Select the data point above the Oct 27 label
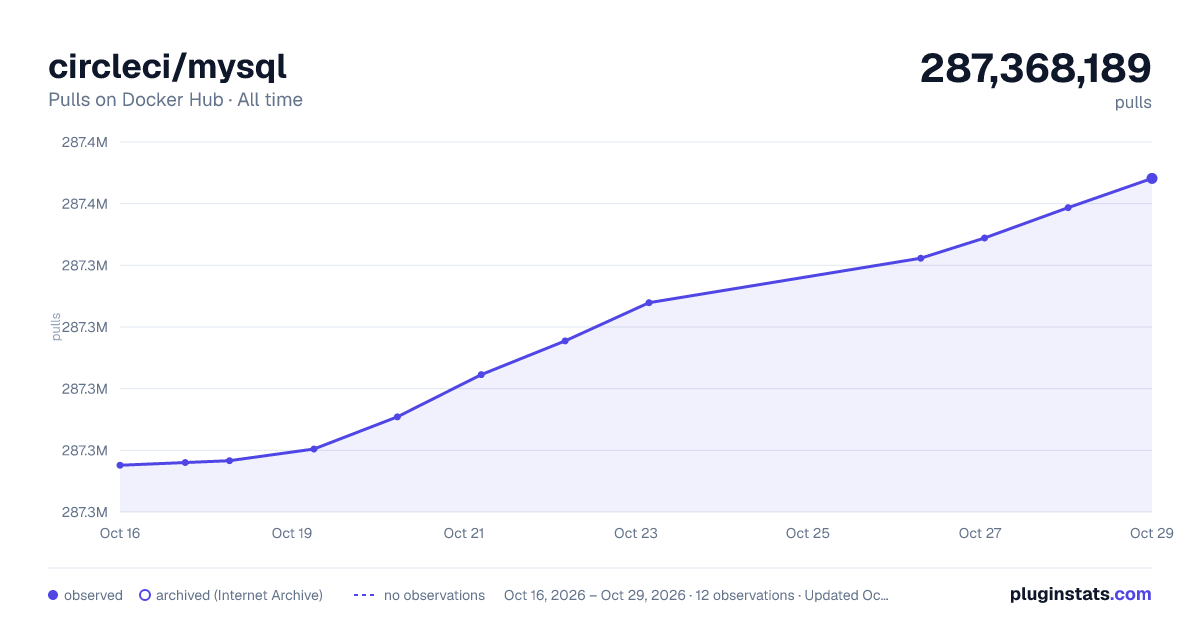This screenshot has height=630, width=1200. click(984, 238)
